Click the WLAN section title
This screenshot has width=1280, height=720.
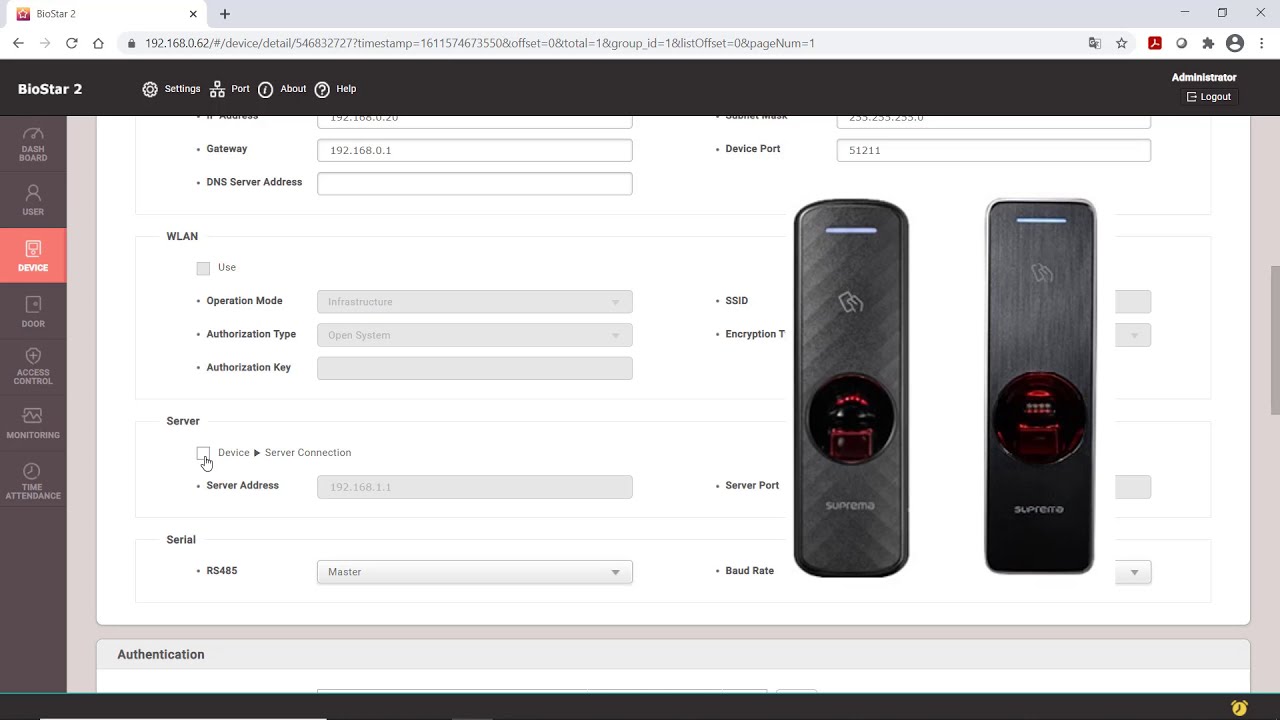click(x=182, y=237)
